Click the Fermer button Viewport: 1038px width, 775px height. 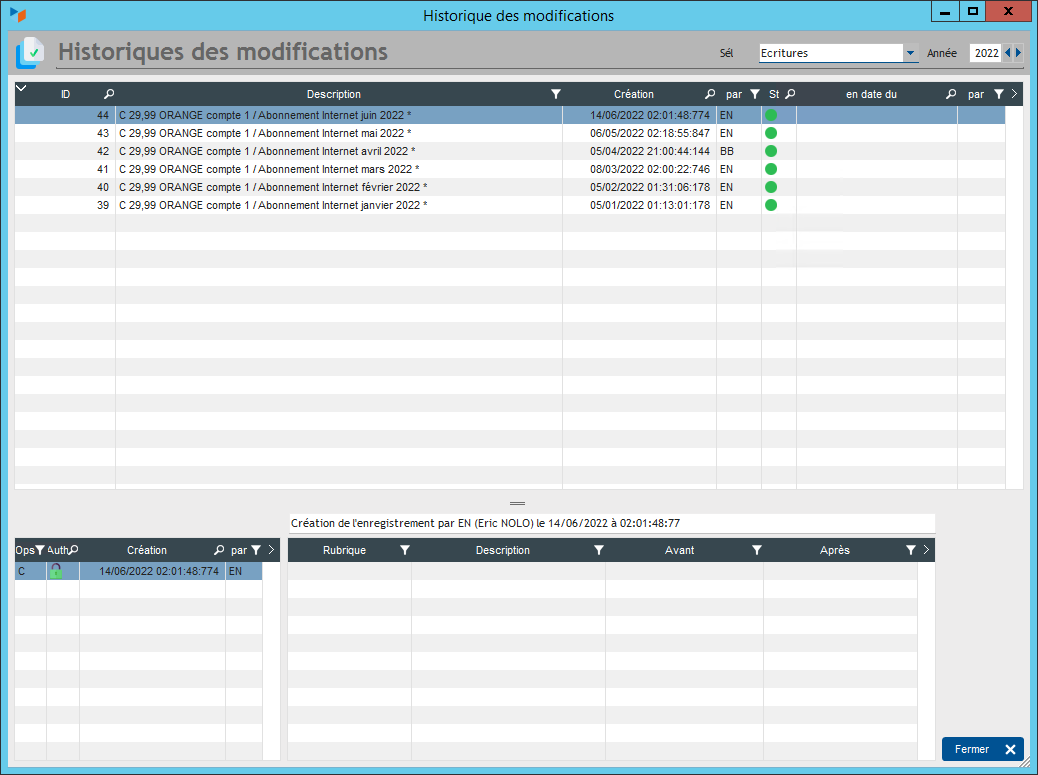(983, 749)
